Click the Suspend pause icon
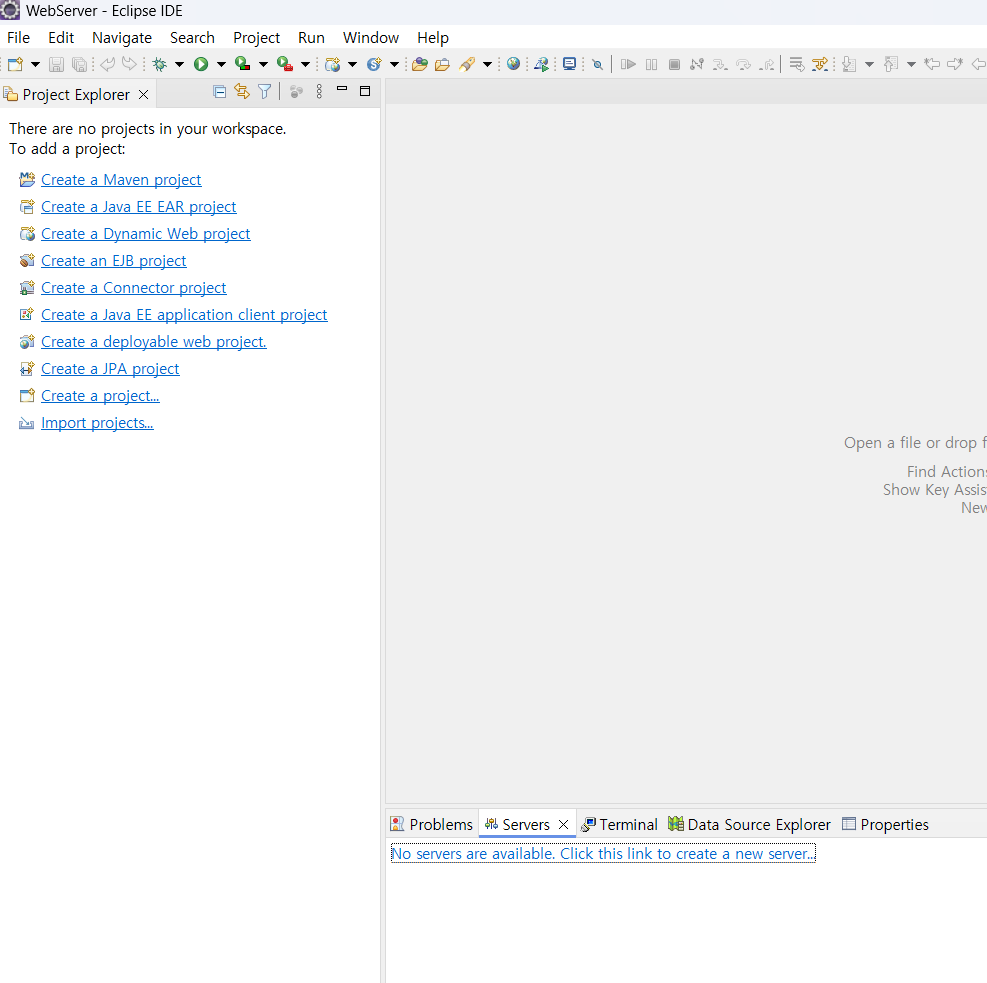The image size is (987, 983). (x=651, y=64)
